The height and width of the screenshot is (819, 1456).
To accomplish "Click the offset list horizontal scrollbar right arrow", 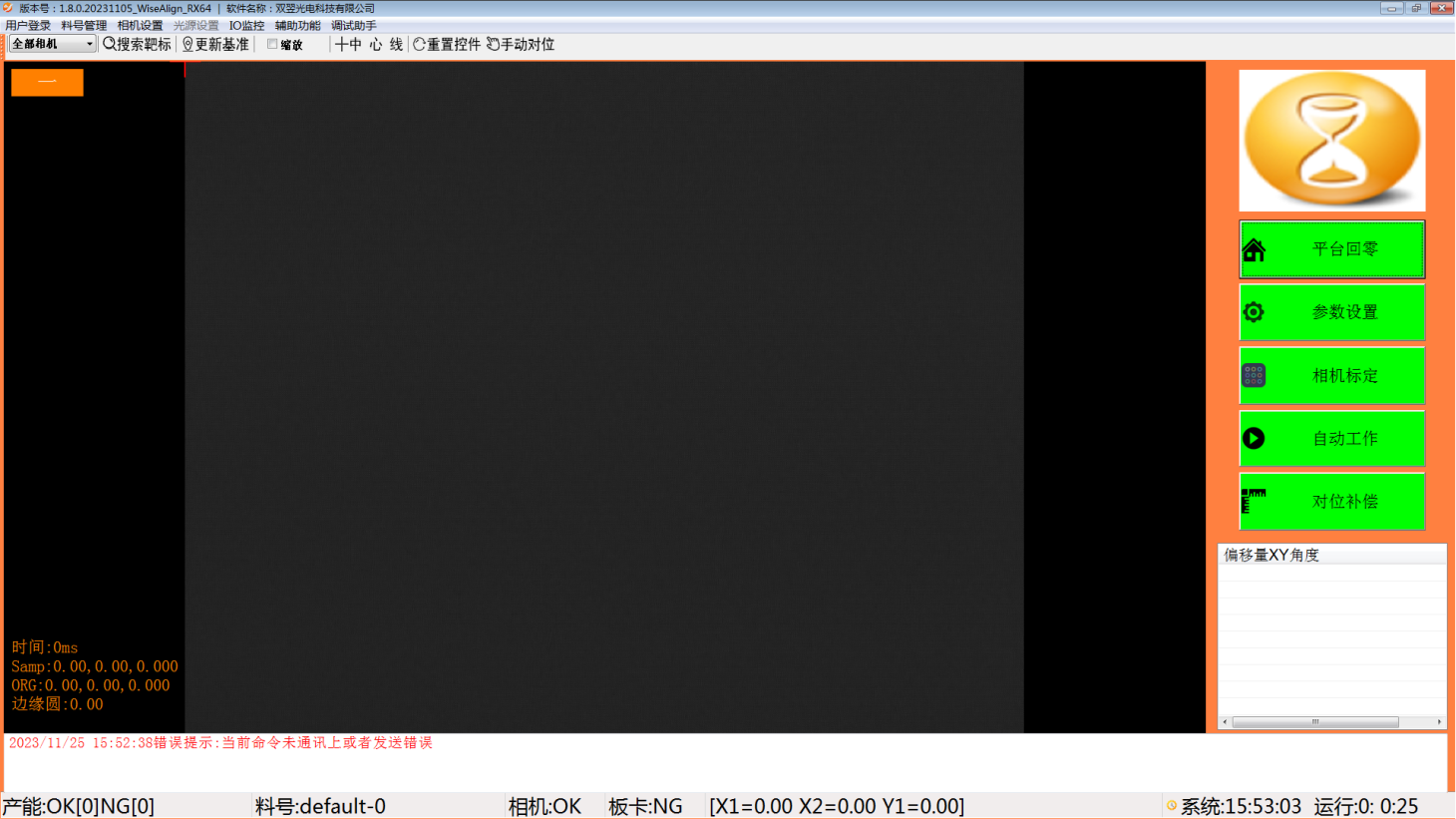I will point(1439,721).
